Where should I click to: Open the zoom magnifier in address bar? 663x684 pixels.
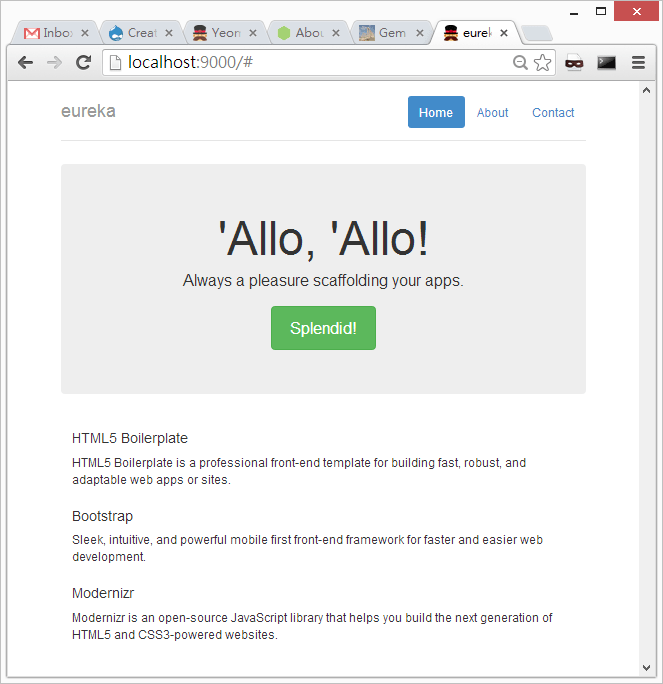point(520,63)
